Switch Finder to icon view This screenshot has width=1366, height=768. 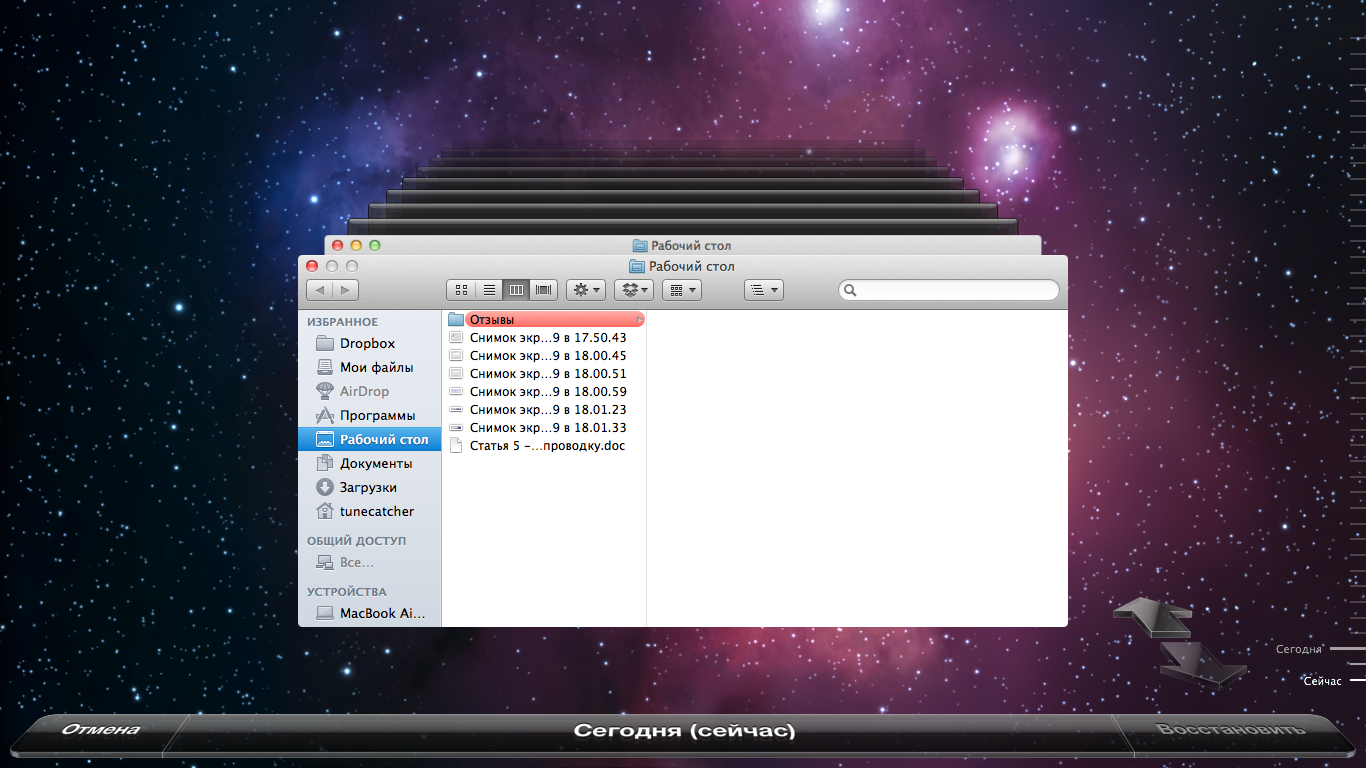pos(461,290)
